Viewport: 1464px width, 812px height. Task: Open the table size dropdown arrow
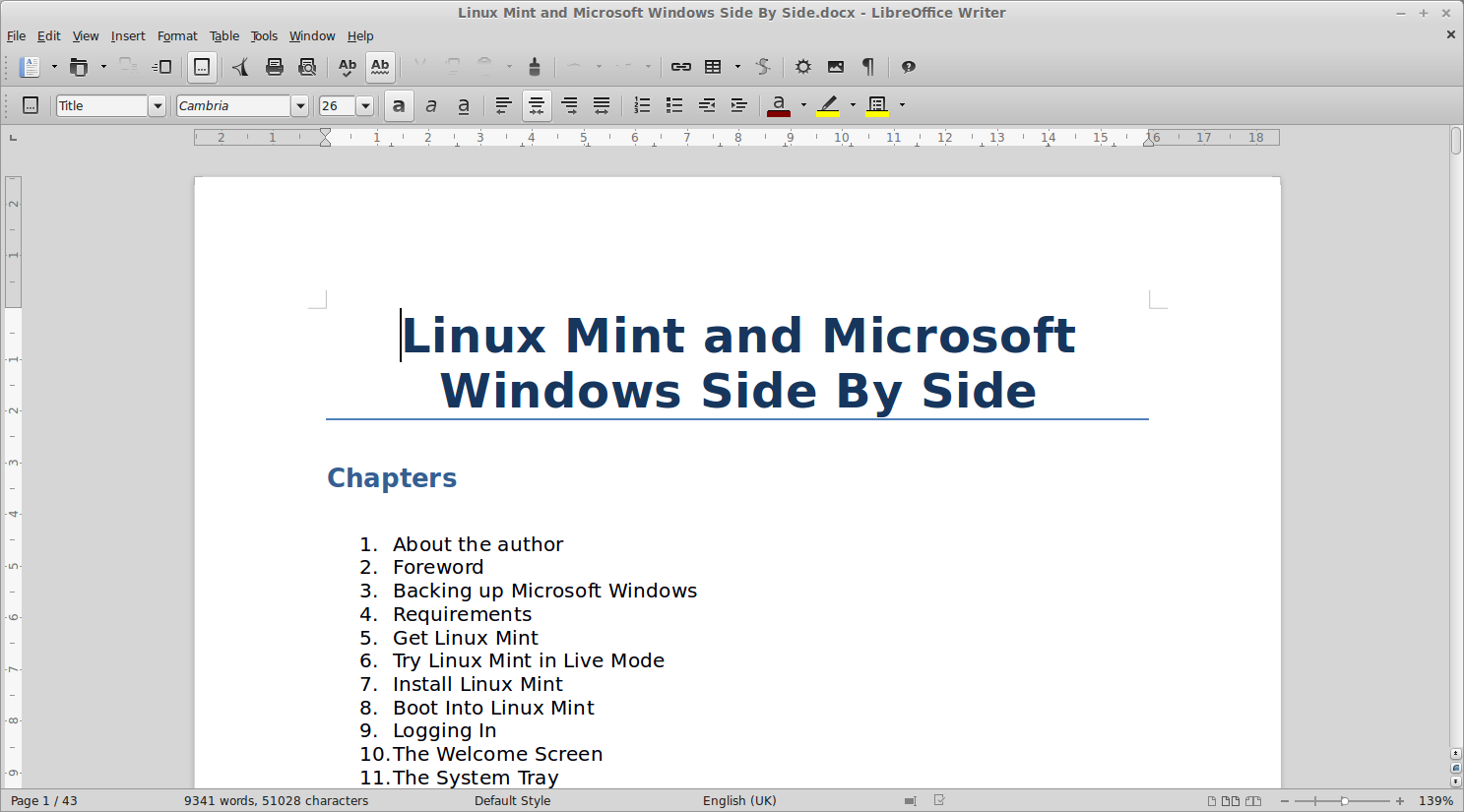click(x=737, y=67)
